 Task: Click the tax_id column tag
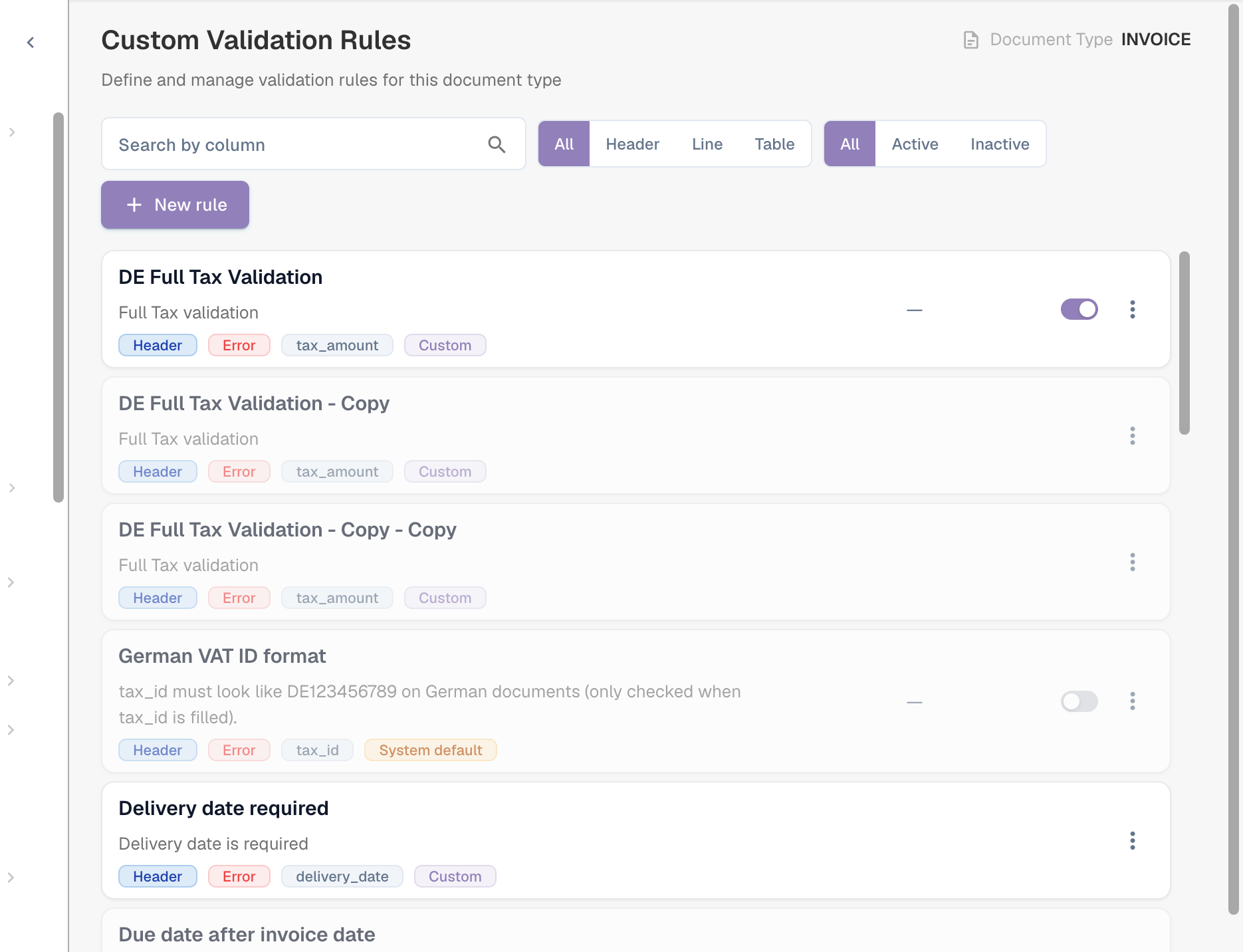317,750
